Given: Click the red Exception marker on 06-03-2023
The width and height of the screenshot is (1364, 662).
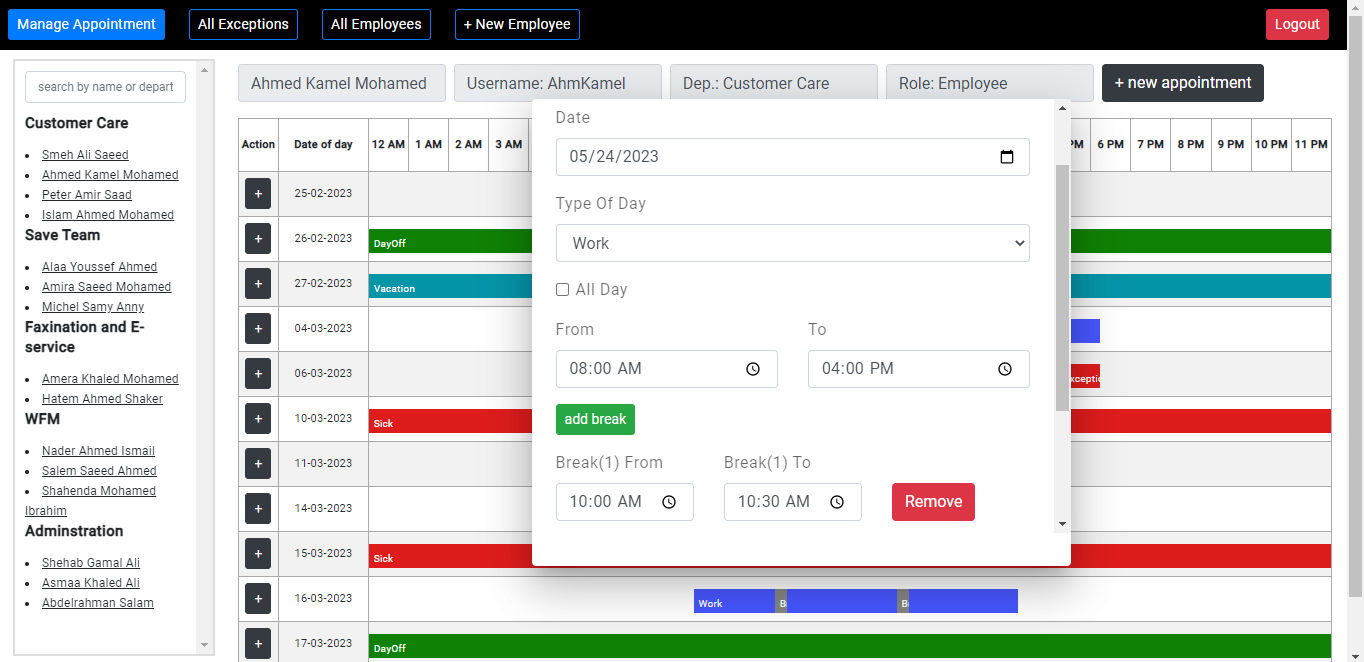Looking at the screenshot, I should point(1085,376).
